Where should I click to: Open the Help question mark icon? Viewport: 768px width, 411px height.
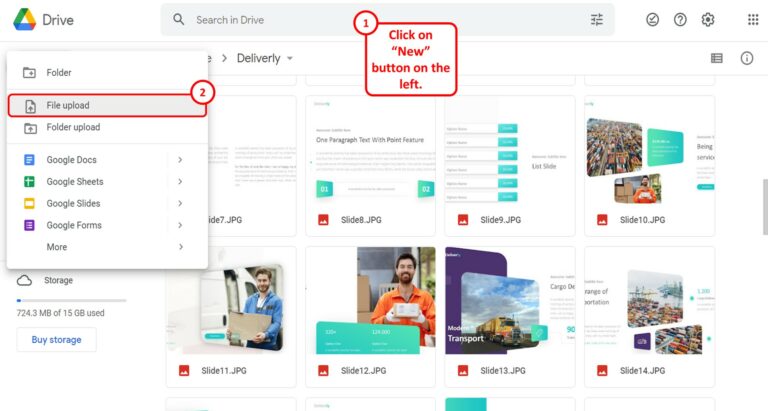pyautogui.click(x=680, y=20)
